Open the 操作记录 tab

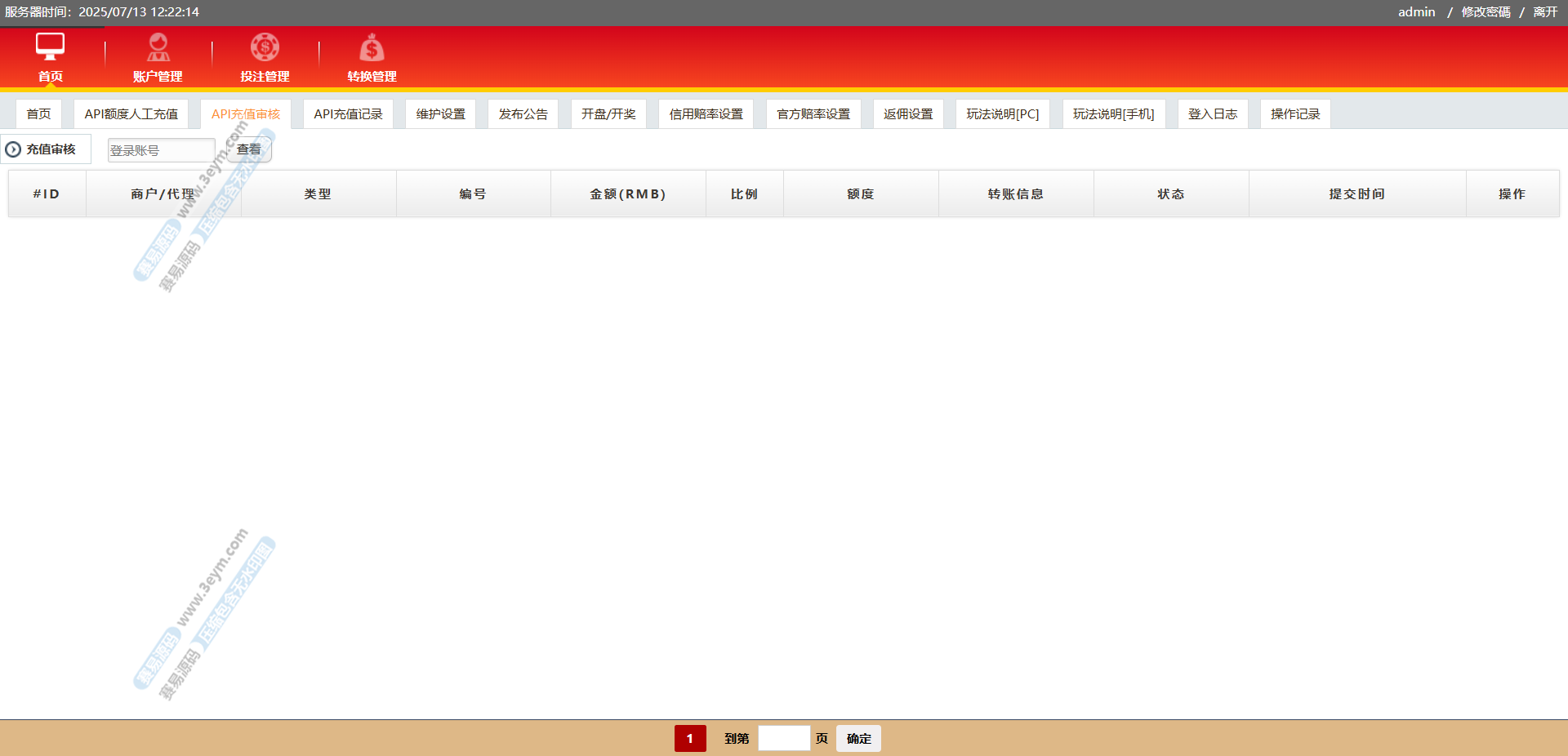pos(1294,114)
